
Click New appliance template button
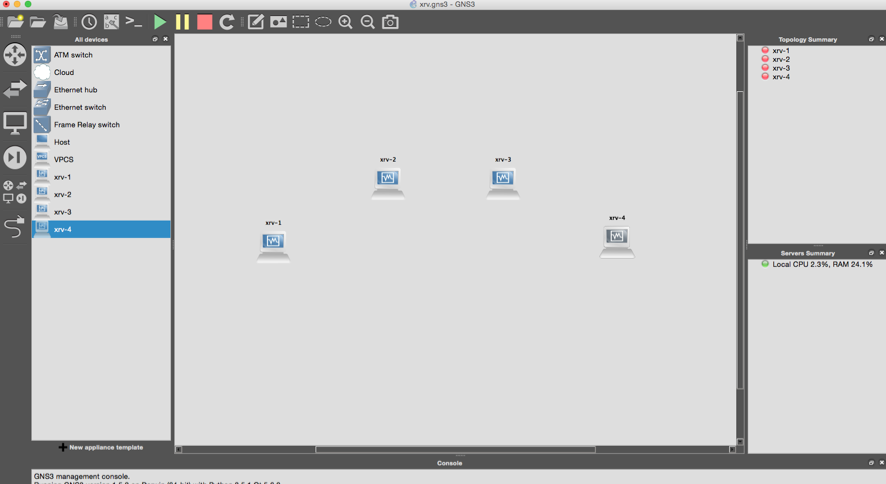(101, 447)
